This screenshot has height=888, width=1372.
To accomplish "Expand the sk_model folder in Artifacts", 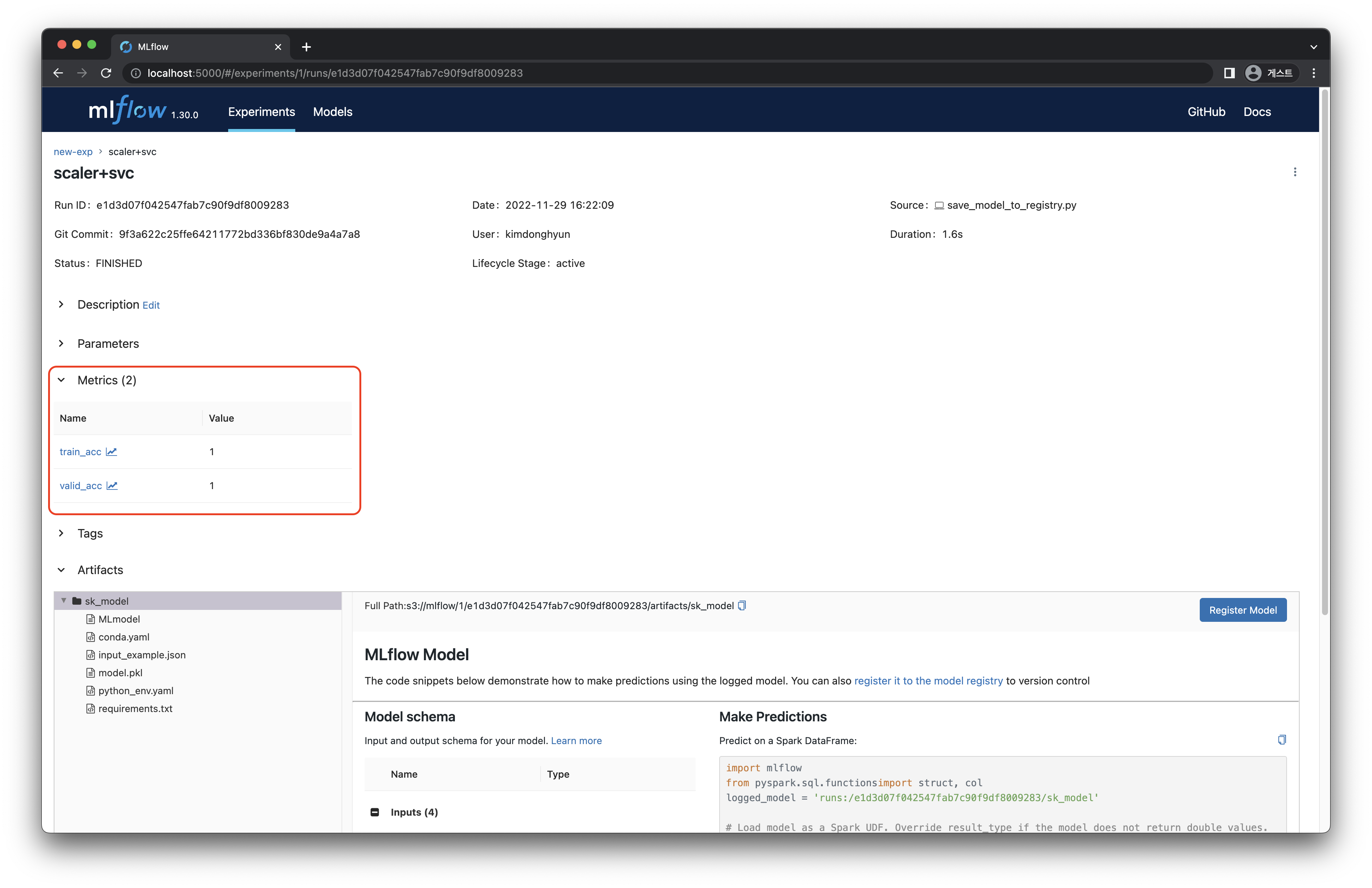I will tap(63, 601).
